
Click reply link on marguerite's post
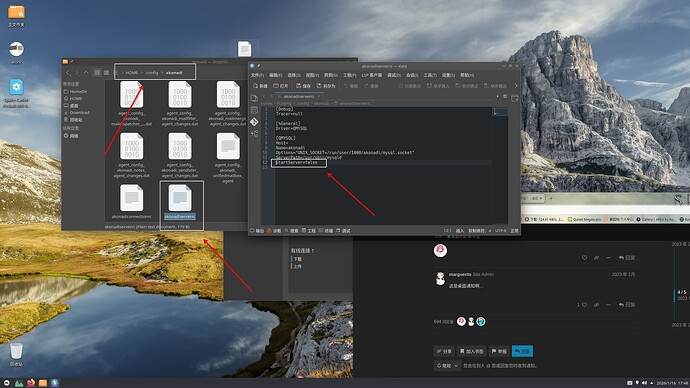(627, 304)
